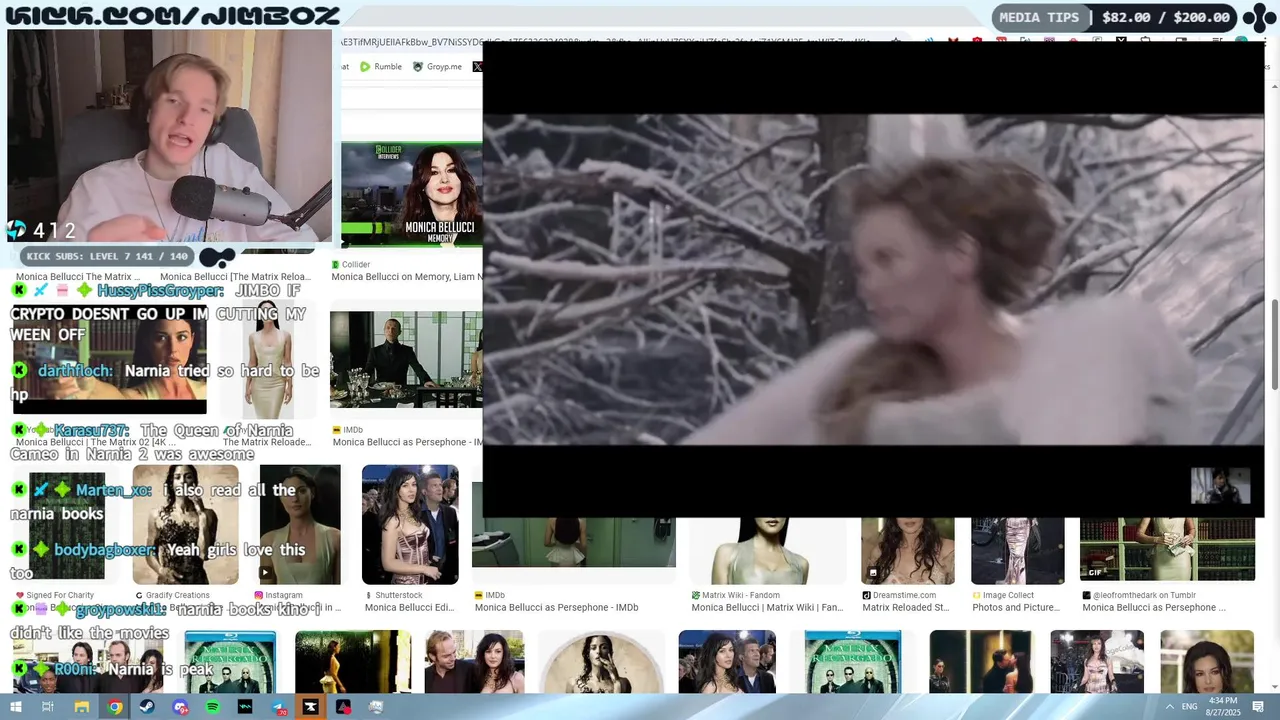This screenshot has height=720, width=1280.
Task: Open 'Monica Bellucci | Matrix Wiki' result title
Action: tap(767, 607)
